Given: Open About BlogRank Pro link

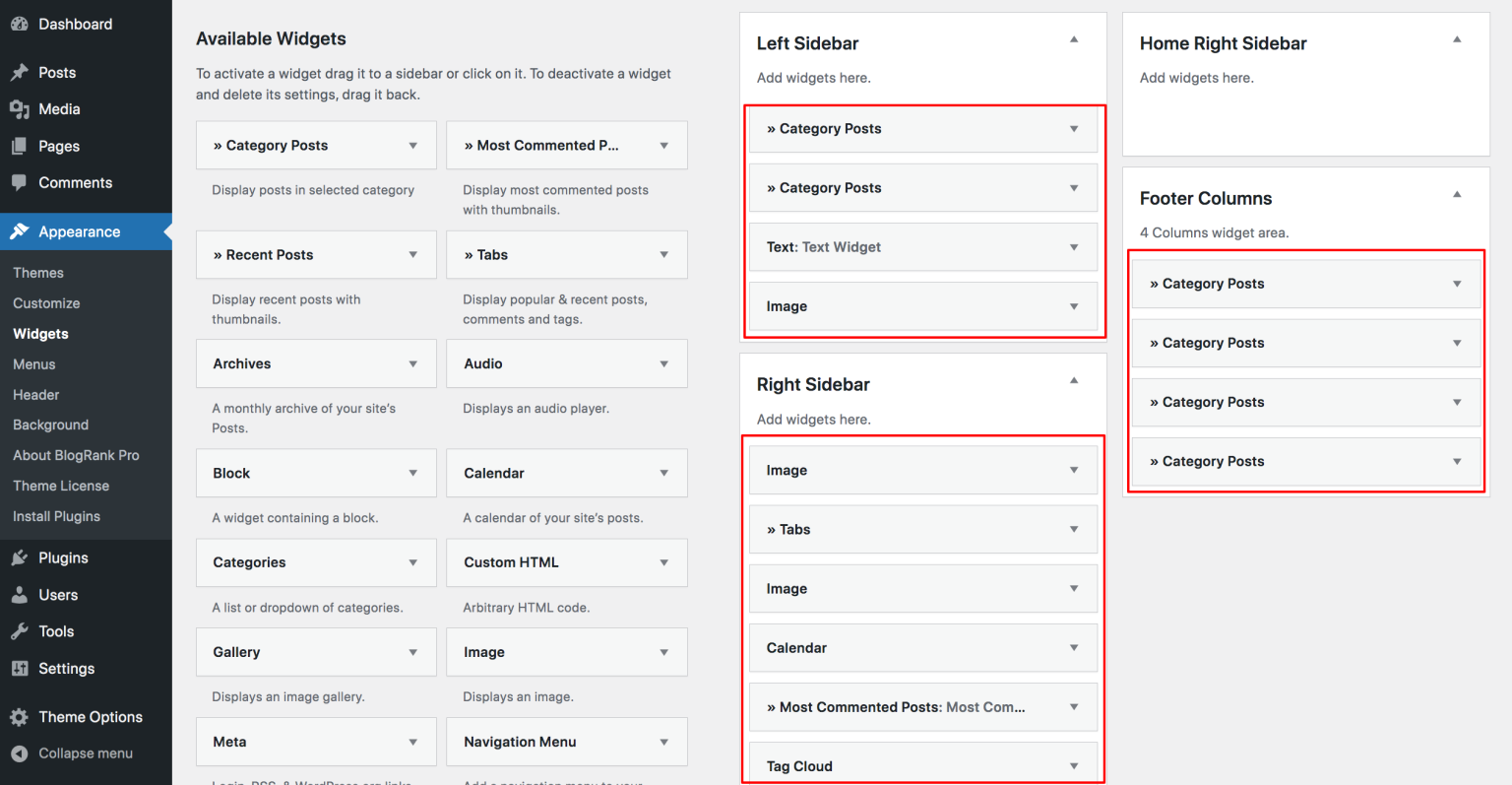Looking at the screenshot, I should [76, 456].
